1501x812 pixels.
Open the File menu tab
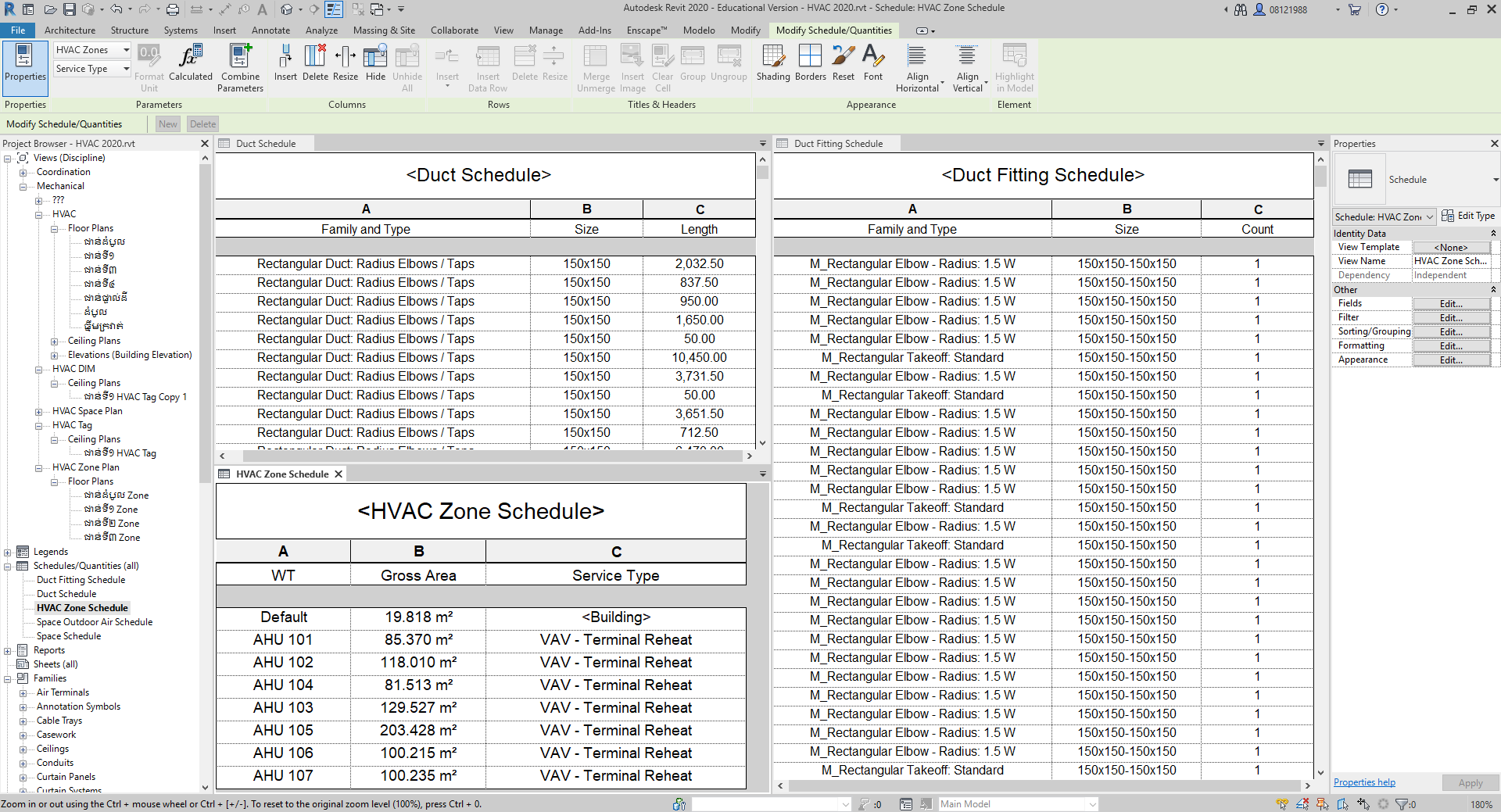pos(18,30)
